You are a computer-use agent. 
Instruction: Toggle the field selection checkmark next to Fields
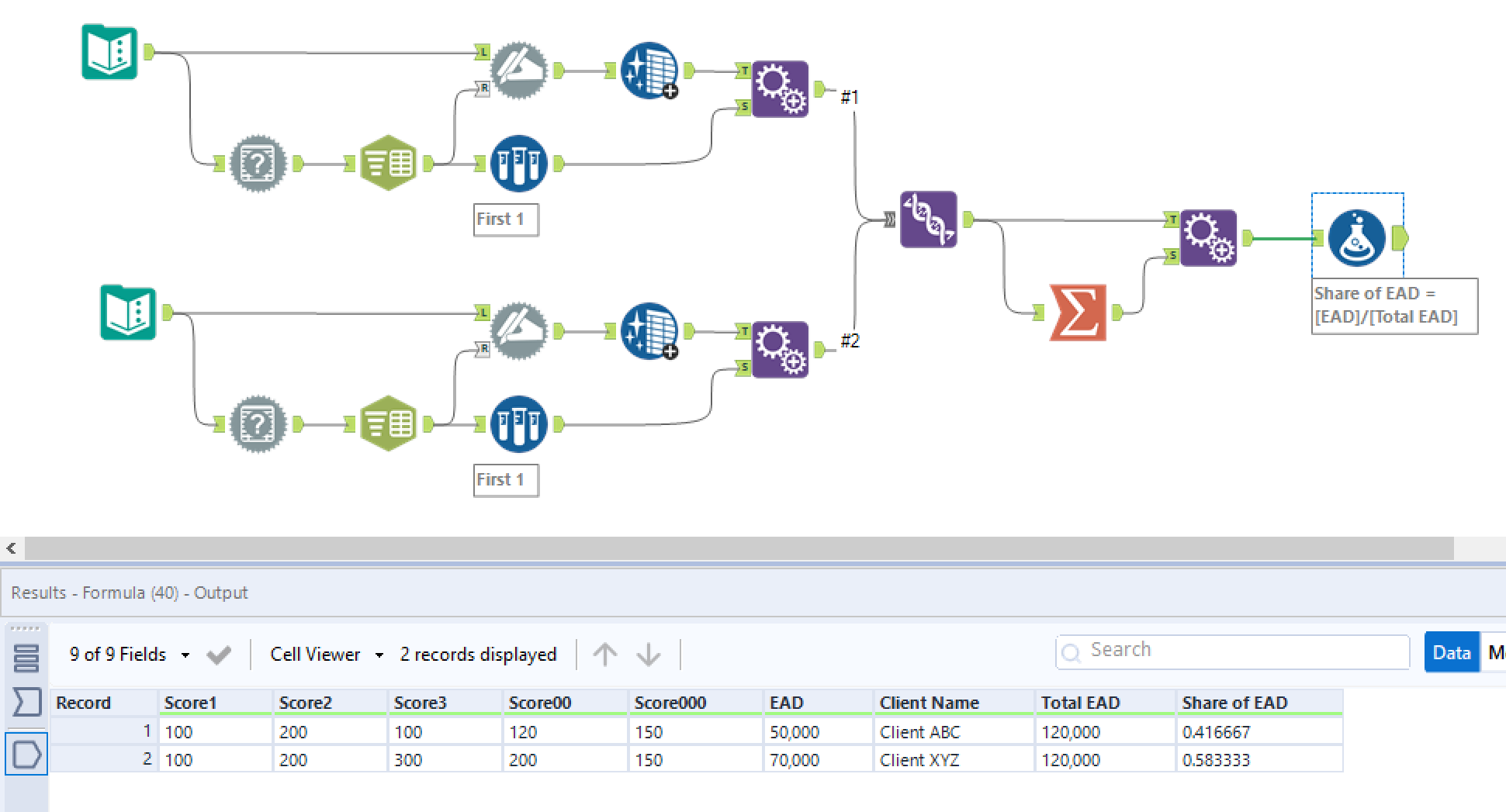coord(218,654)
